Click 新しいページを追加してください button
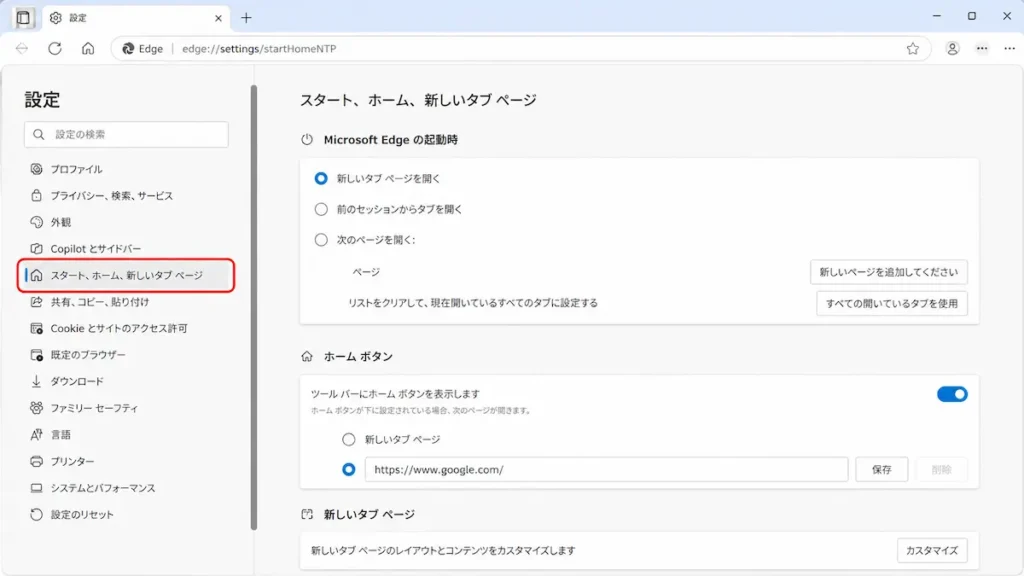This screenshot has height=576, width=1024. tap(889, 272)
